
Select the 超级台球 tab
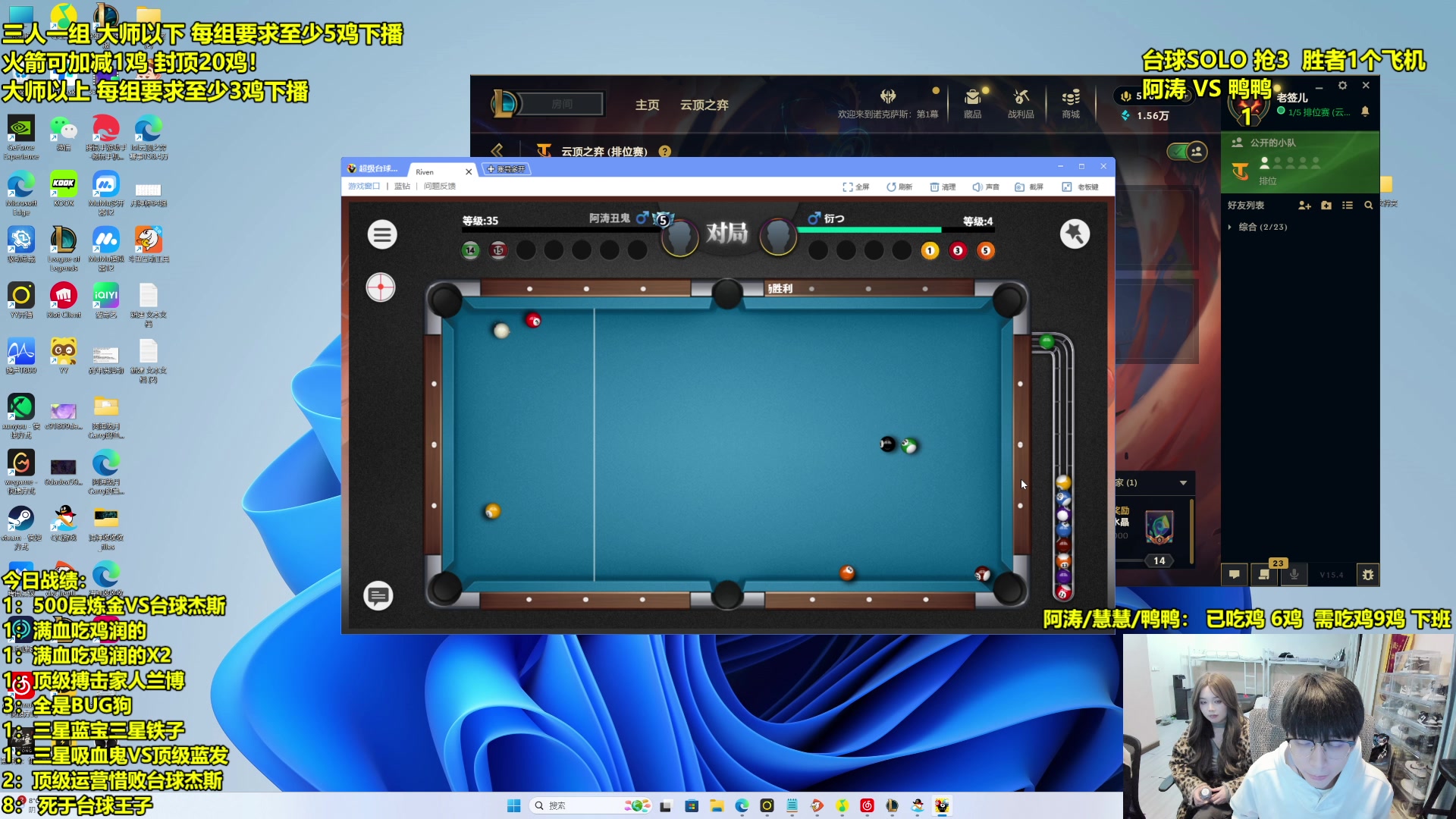373,168
